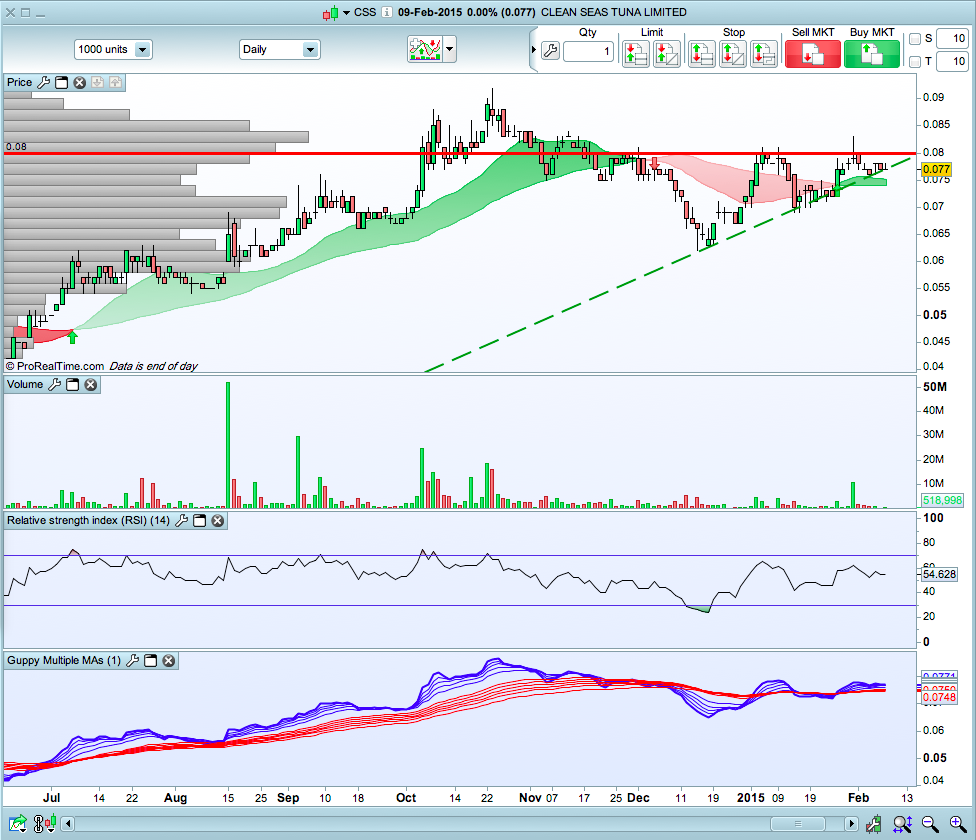
Task: Click the Qty input field
Action: tap(588, 51)
